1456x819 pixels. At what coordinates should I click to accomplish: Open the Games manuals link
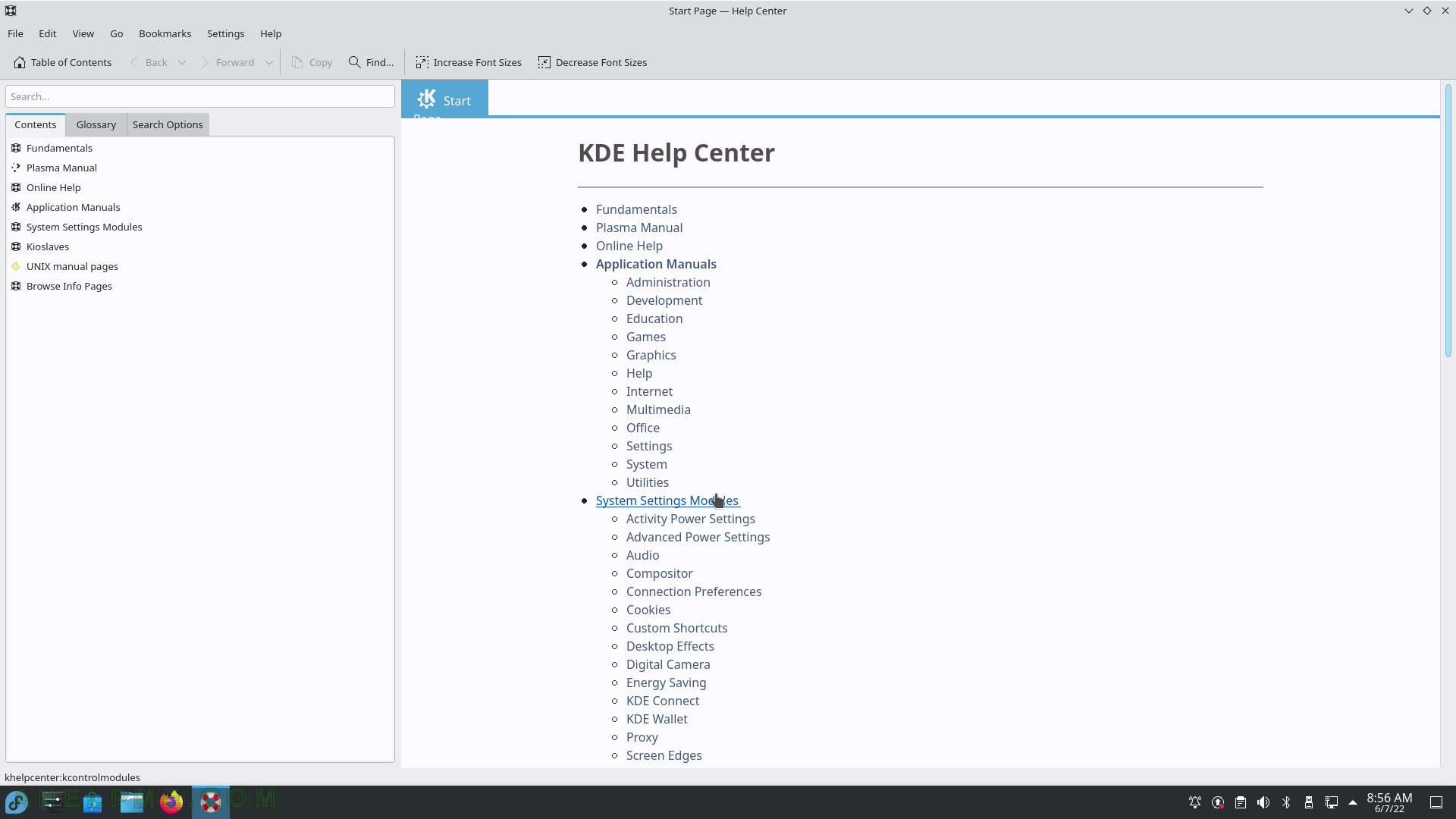646,337
